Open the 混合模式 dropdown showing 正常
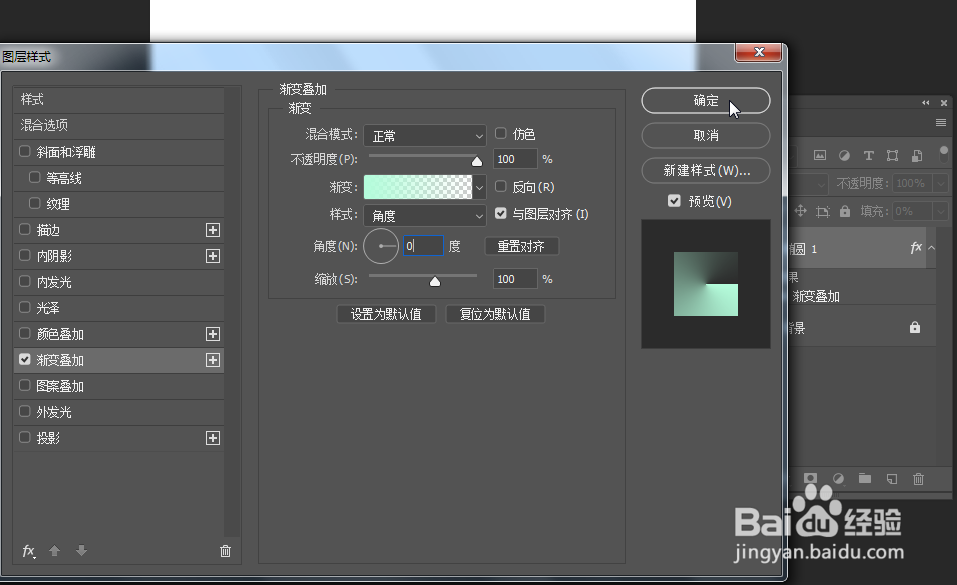This screenshot has height=585, width=957. pyautogui.click(x=424, y=134)
